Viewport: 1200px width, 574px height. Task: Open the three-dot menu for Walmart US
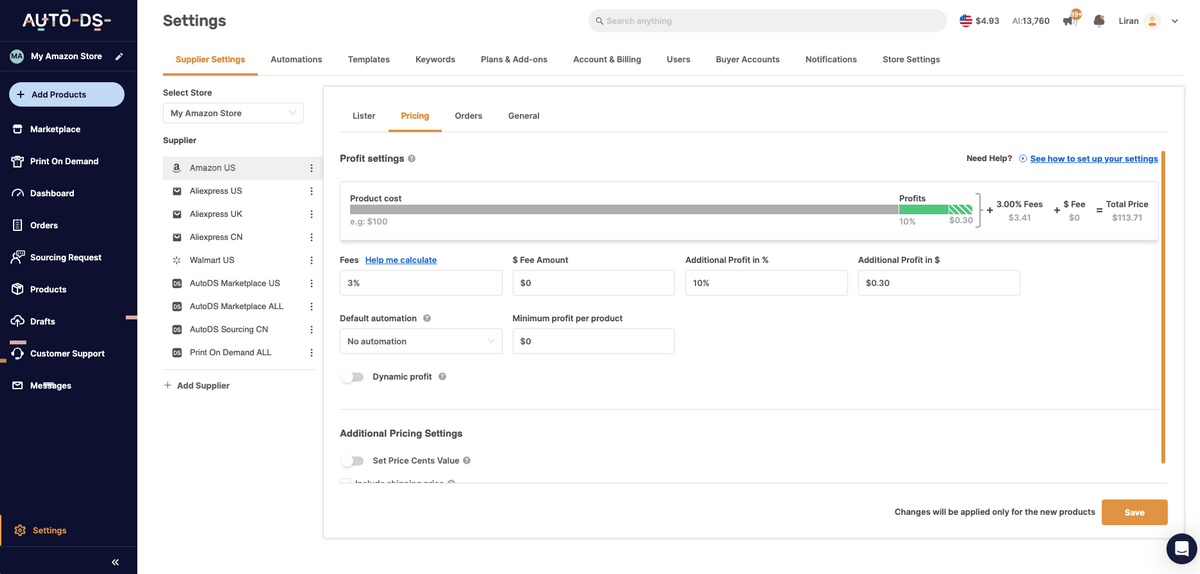(311, 260)
